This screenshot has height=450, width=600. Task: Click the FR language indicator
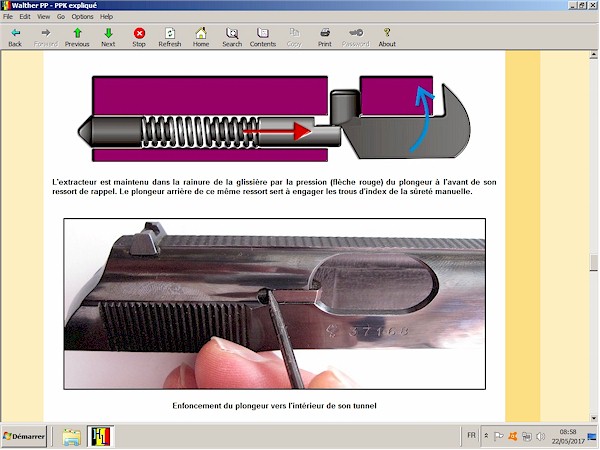click(471, 435)
